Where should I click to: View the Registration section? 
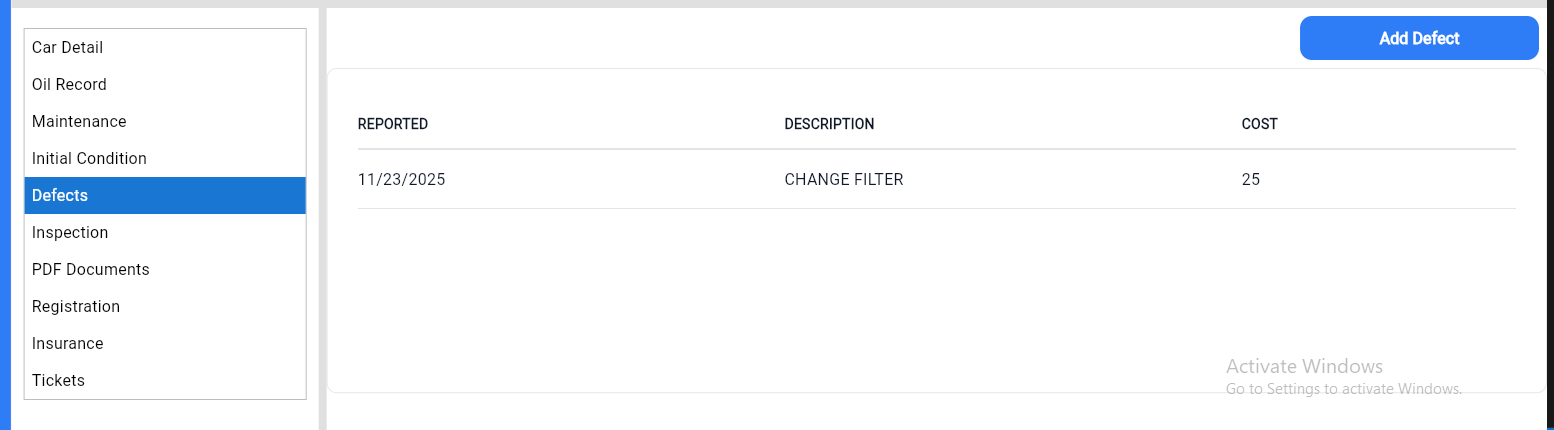coord(76,307)
